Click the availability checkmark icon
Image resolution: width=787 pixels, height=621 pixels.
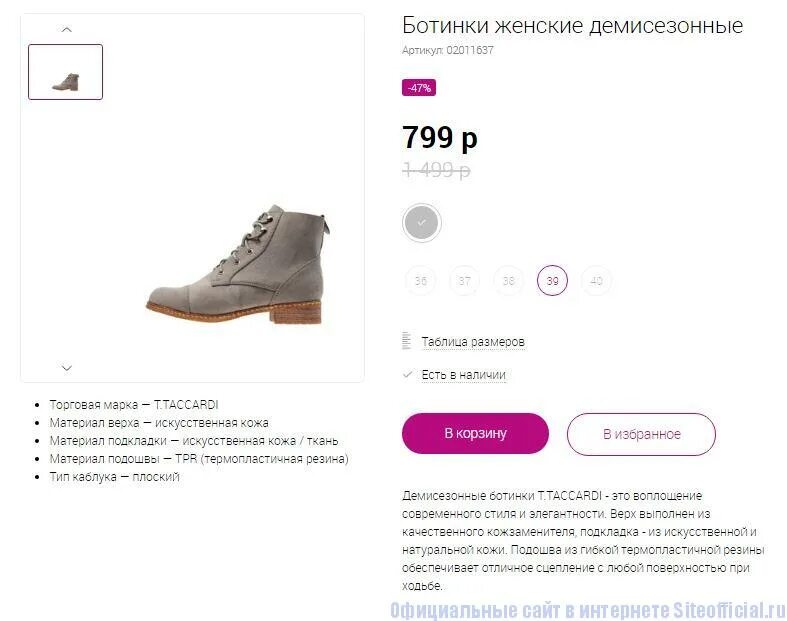[x=408, y=375]
